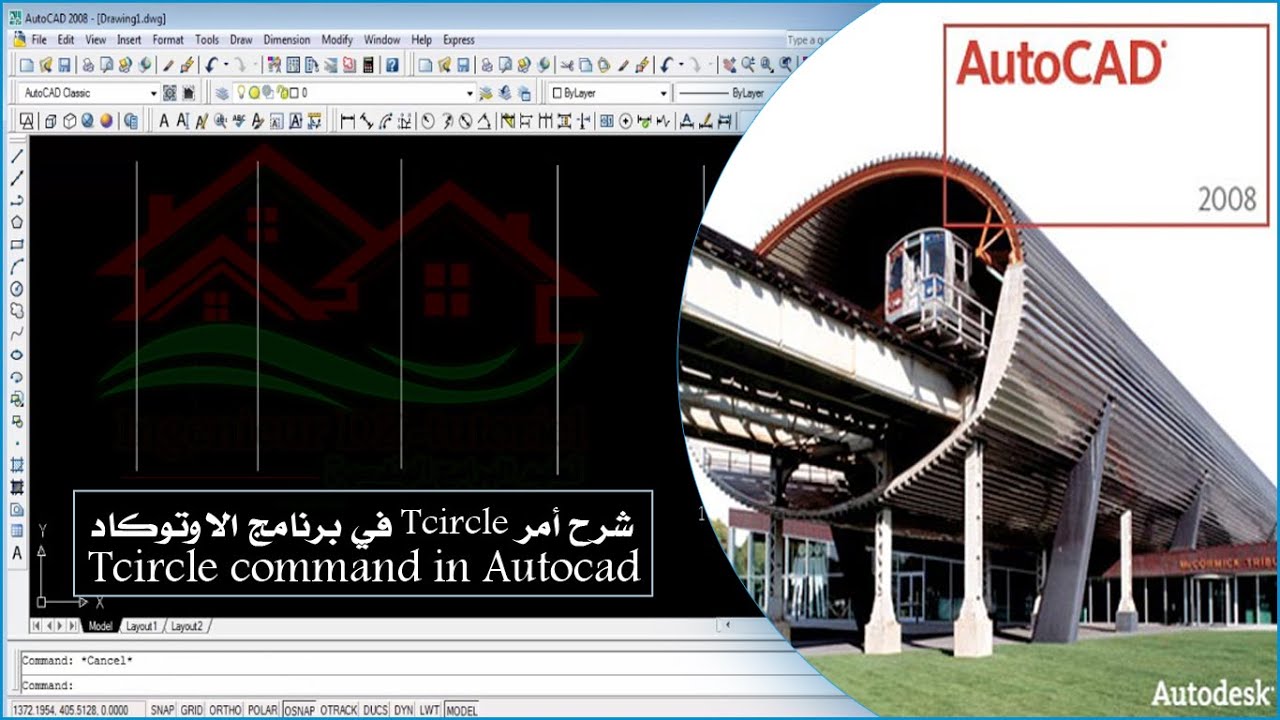
Task: Select the Angular dimension tool
Action: click(484, 121)
